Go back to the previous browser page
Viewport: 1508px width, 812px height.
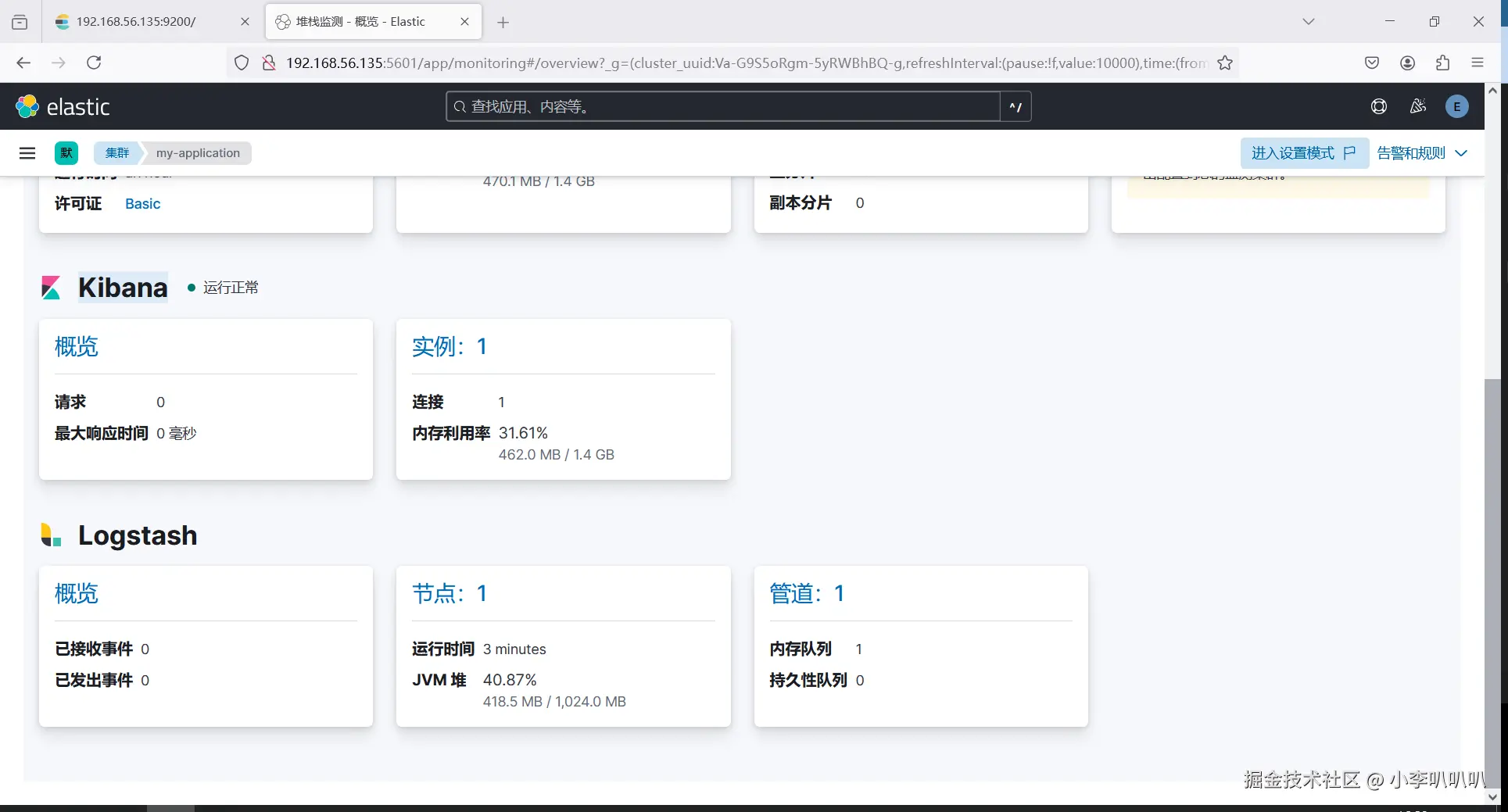coord(23,63)
